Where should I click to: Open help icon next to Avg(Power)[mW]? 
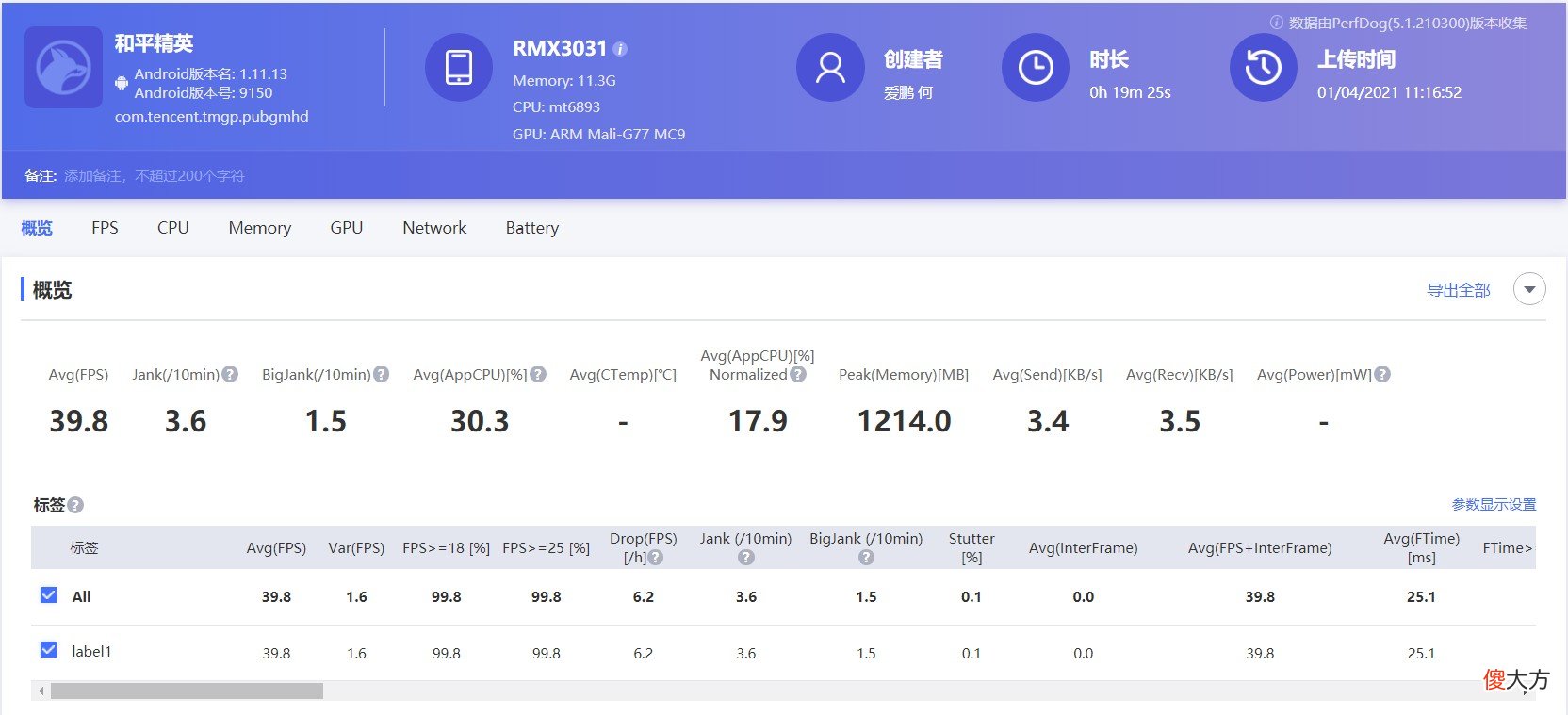[1382, 374]
